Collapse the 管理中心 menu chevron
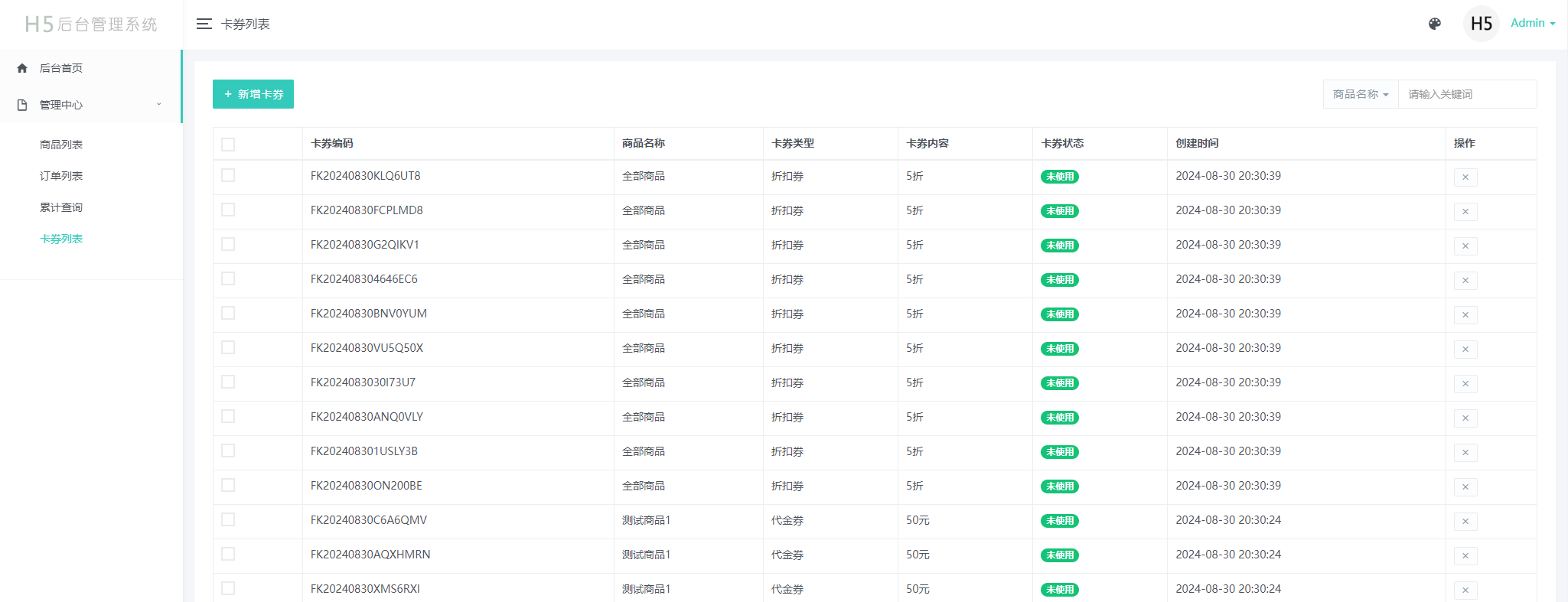Image resolution: width=1568 pixels, height=602 pixels. [159, 105]
